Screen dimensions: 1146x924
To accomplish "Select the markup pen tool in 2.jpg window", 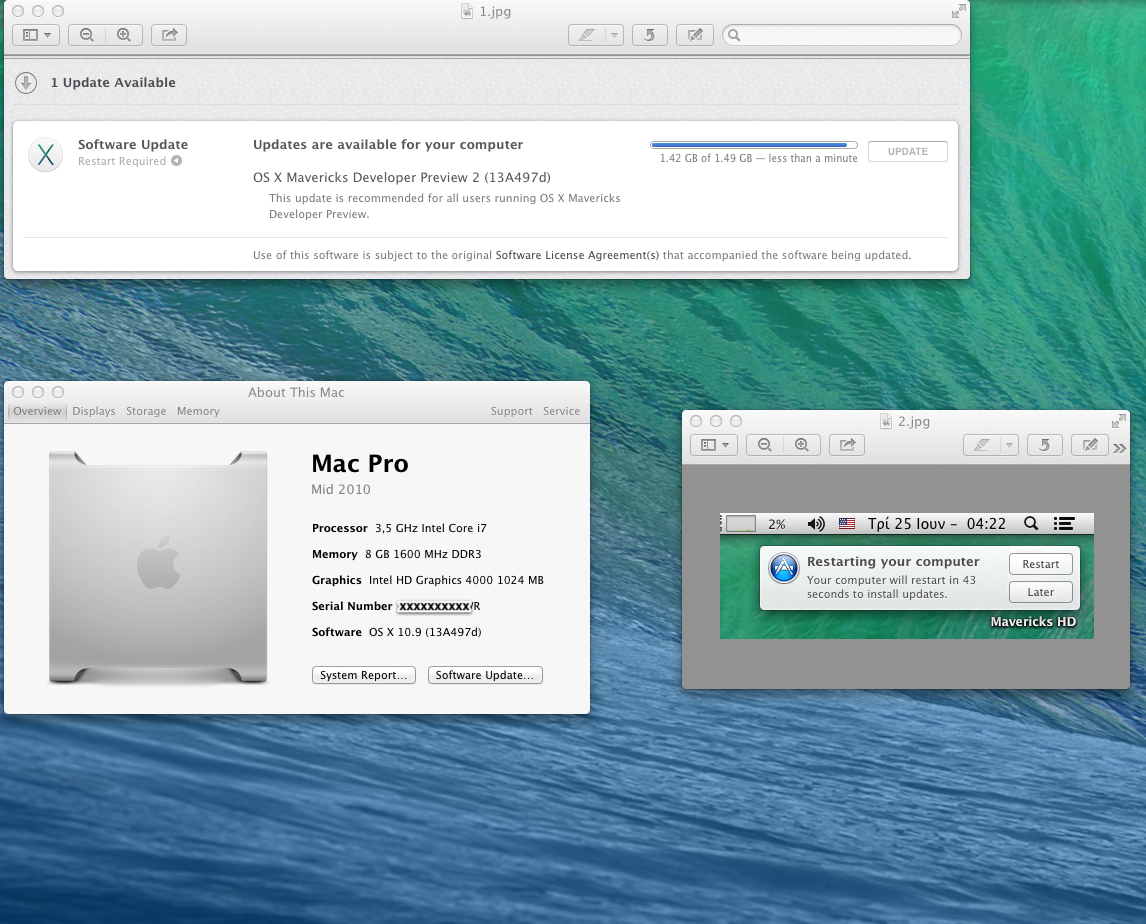I will click(982, 445).
